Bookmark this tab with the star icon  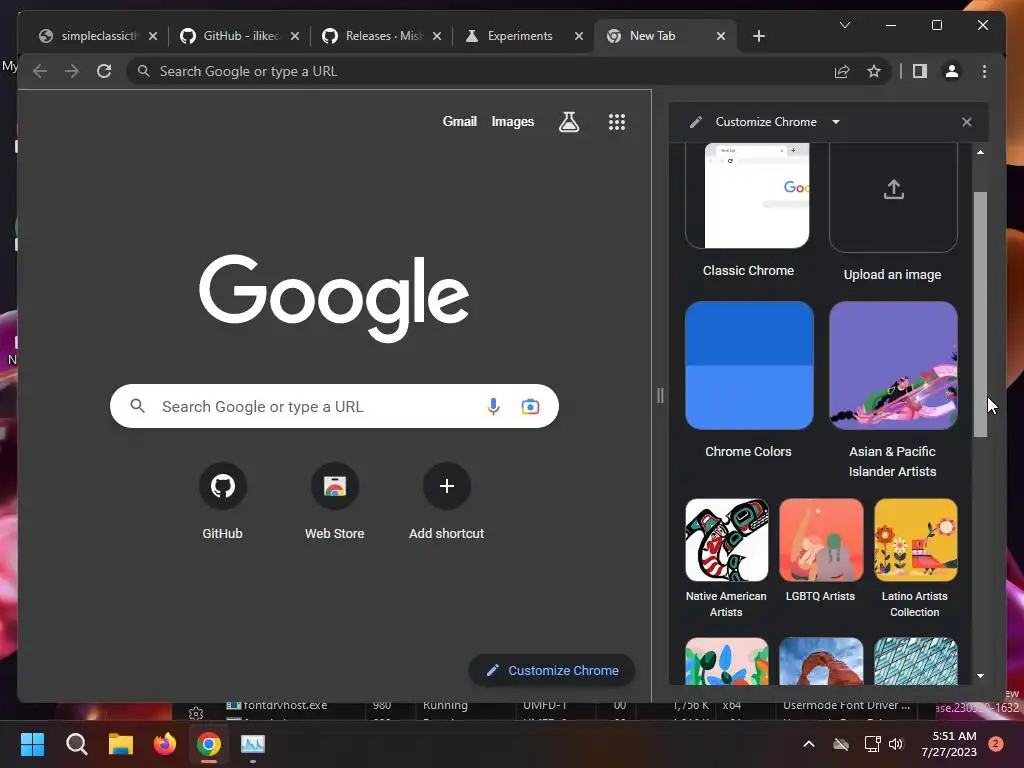tap(874, 71)
